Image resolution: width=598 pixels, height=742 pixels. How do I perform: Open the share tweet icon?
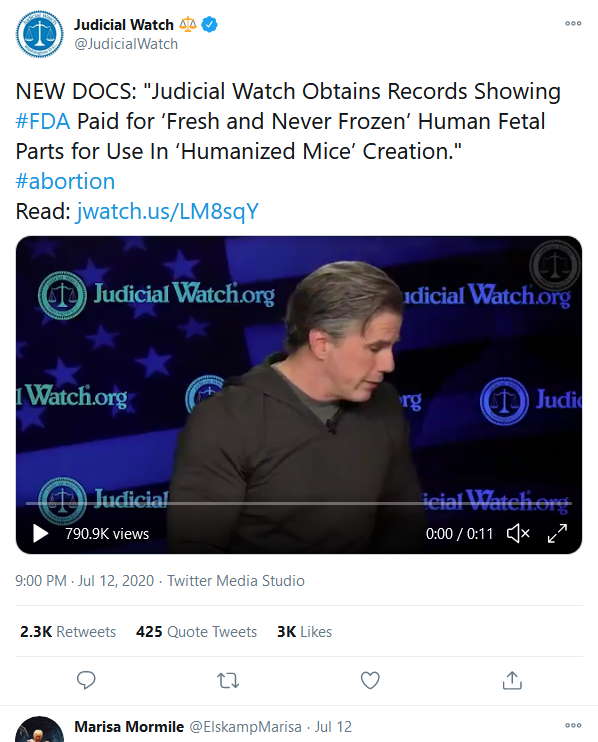pos(512,680)
